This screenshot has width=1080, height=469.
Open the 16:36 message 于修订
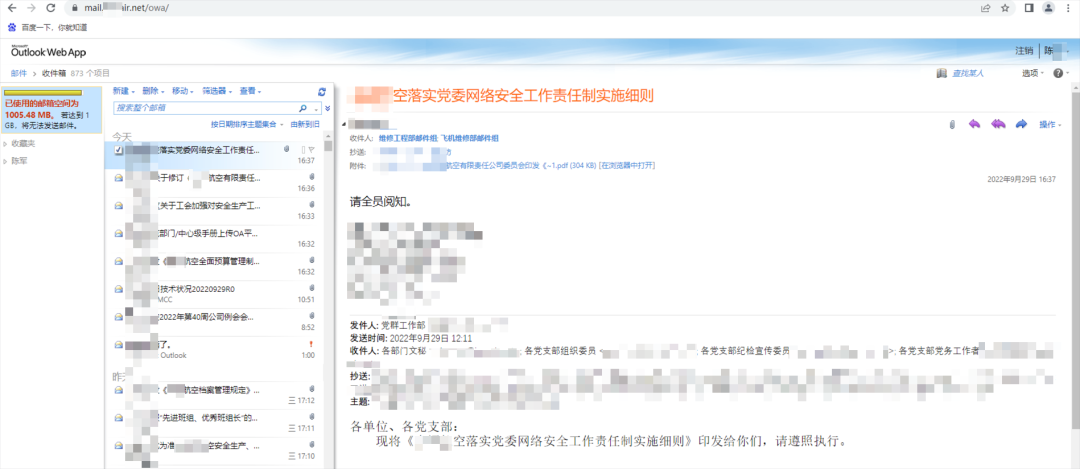tap(215, 183)
